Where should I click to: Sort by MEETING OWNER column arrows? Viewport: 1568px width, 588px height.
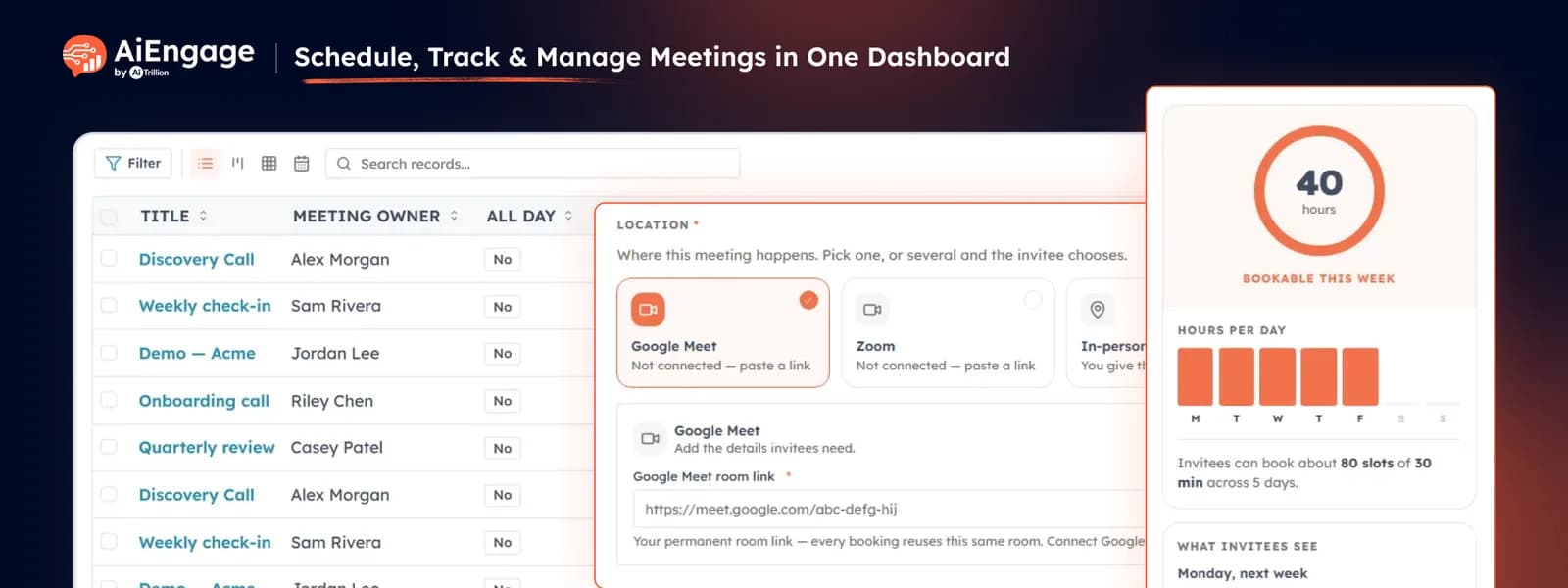[454, 216]
